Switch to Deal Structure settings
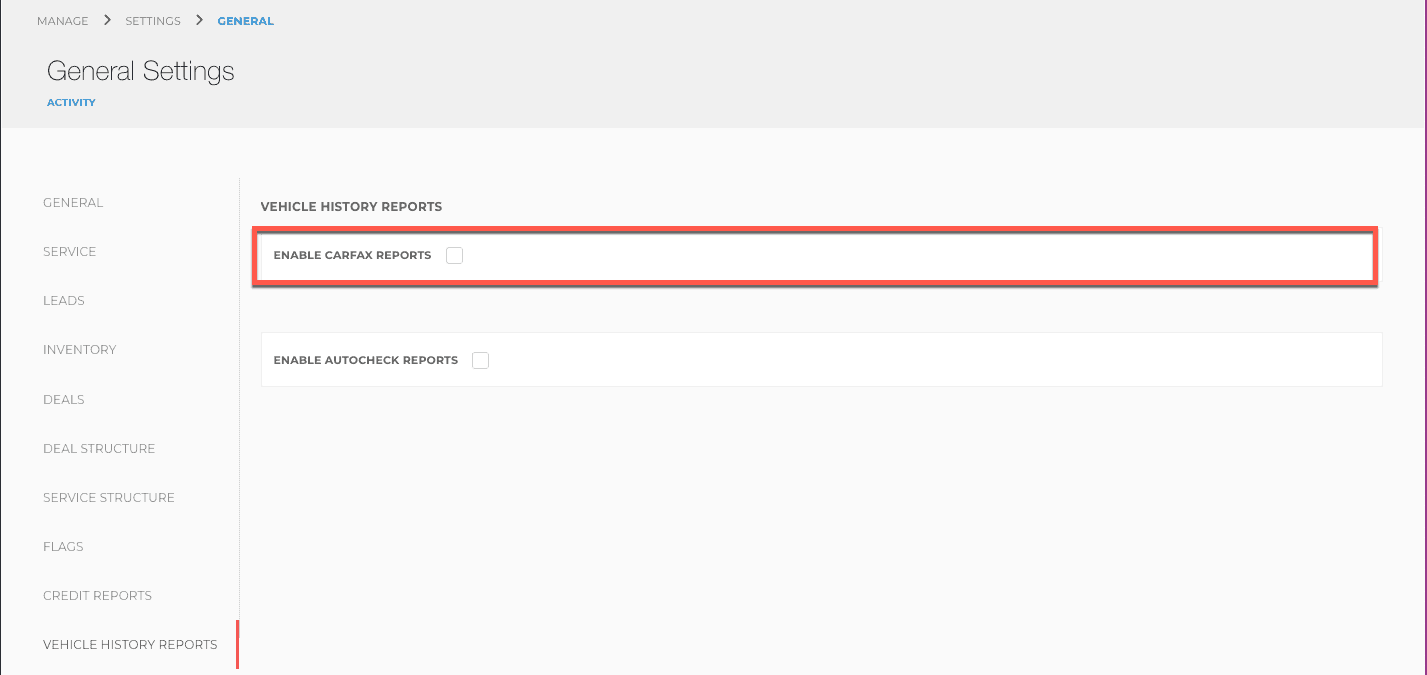Screen dimensions: 1427x675 pyautogui.click(x=99, y=449)
